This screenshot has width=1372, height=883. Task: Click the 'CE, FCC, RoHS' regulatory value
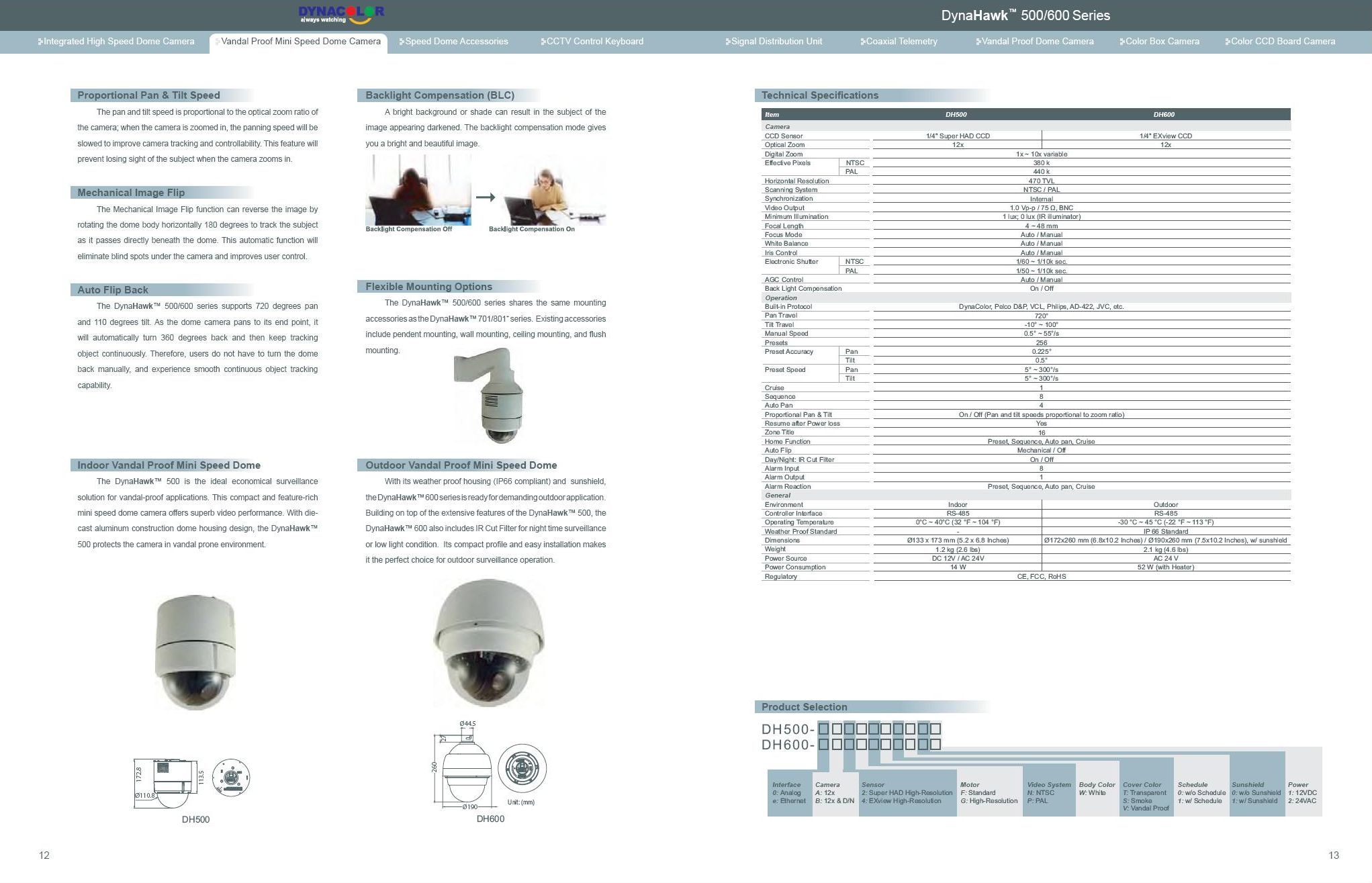pyautogui.click(x=1041, y=577)
